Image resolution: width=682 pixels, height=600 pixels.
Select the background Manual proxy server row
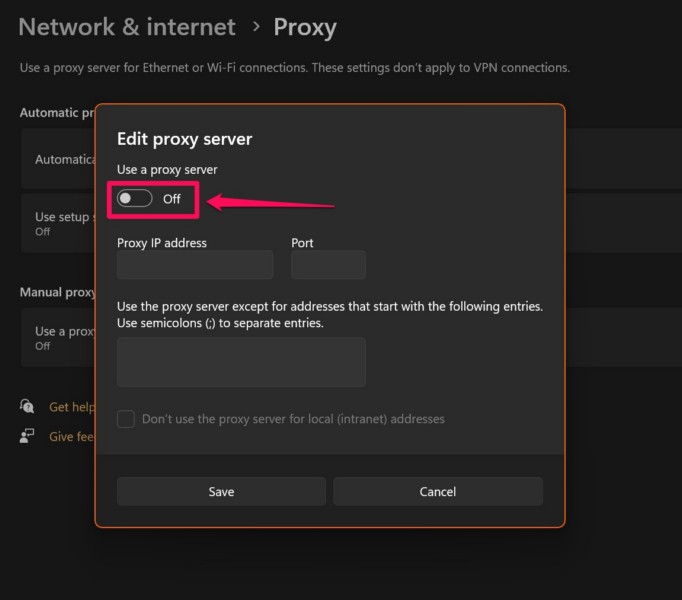[x=58, y=337]
